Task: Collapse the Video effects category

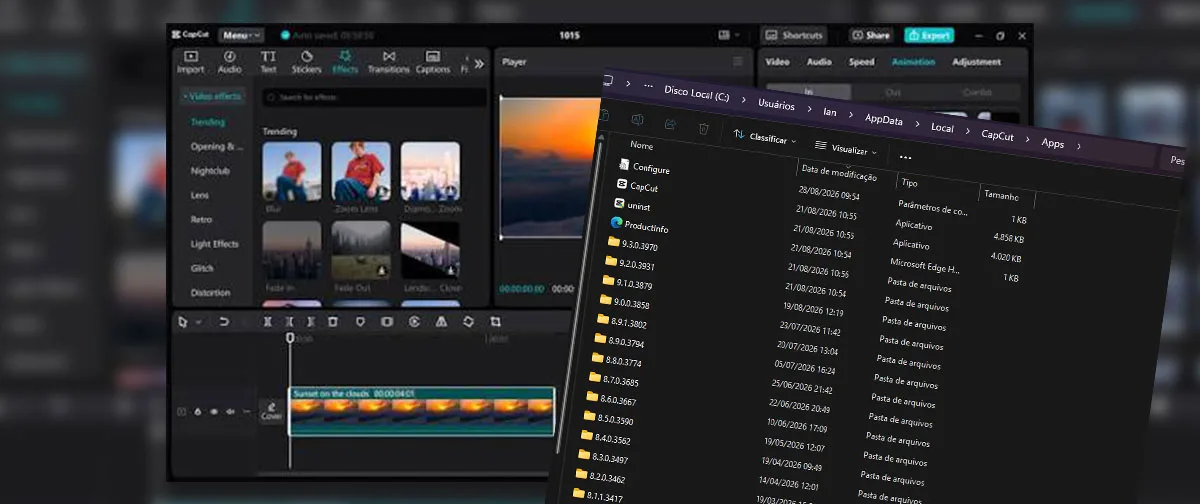Action: coord(212,96)
